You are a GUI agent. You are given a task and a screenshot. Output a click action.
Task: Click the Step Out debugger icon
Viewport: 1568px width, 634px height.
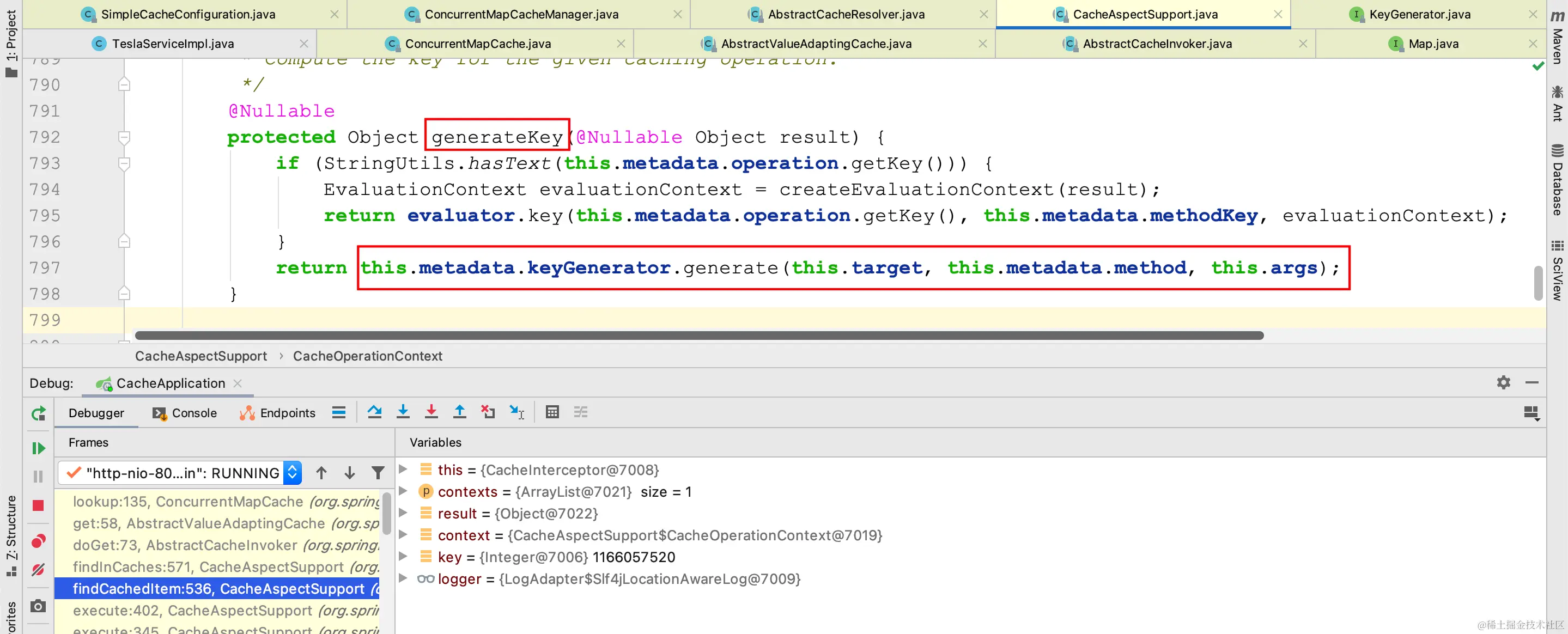coord(460,412)
